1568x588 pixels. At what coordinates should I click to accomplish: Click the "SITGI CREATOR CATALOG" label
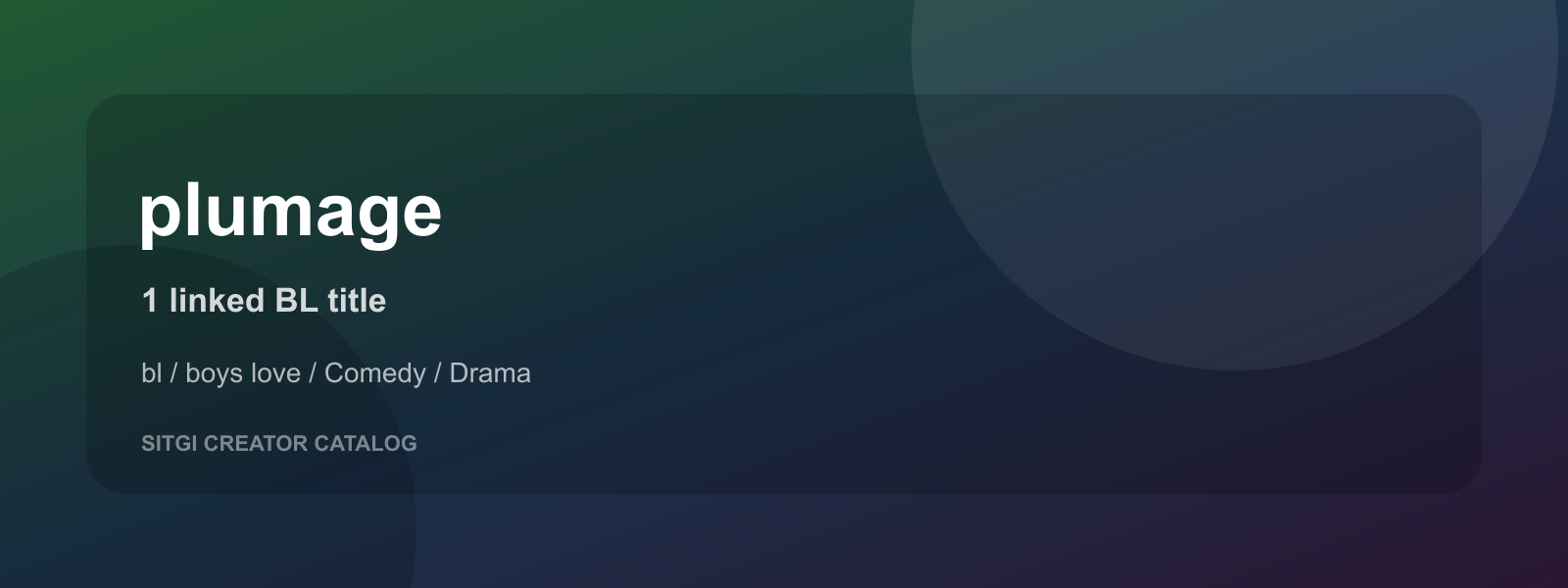(279, 444)
